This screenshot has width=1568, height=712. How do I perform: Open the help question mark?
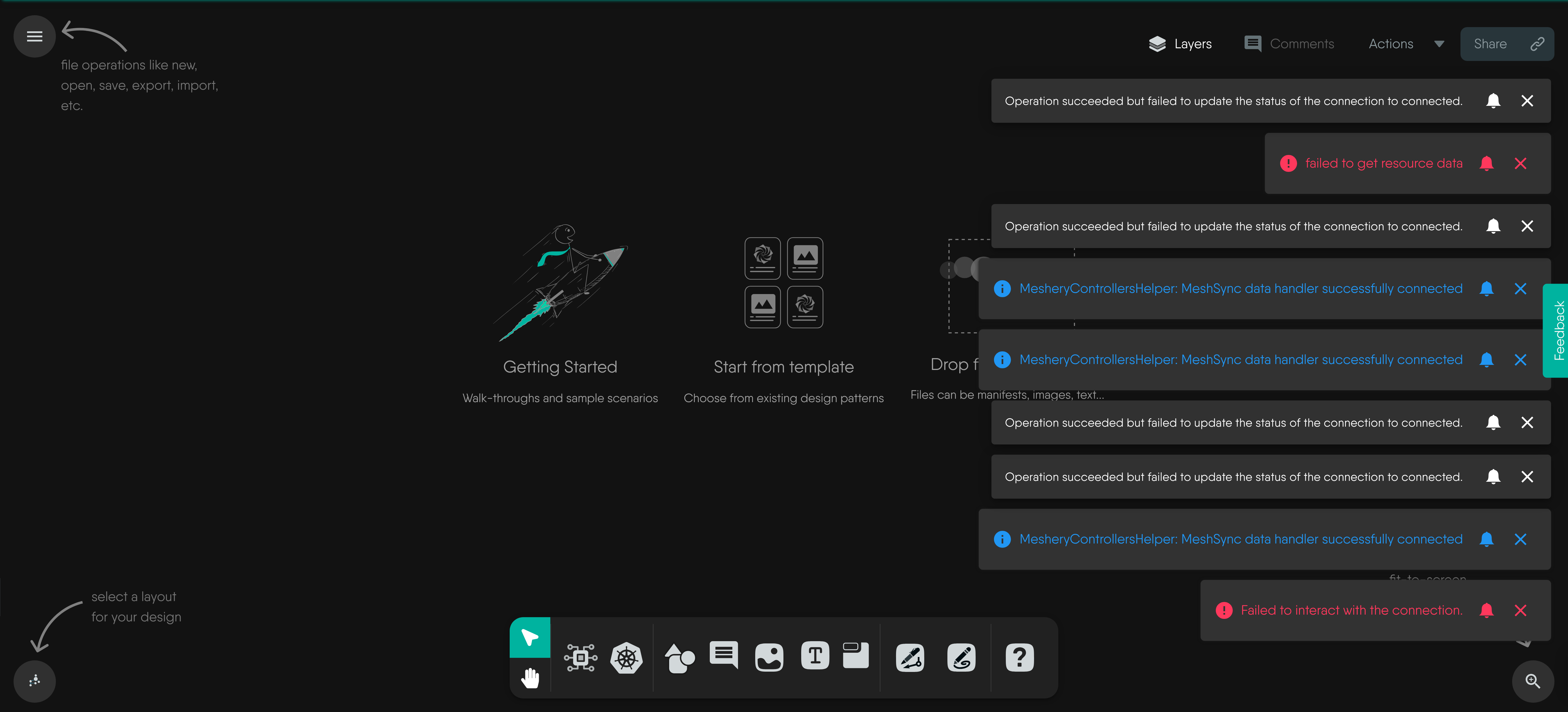pos(1020,658)
